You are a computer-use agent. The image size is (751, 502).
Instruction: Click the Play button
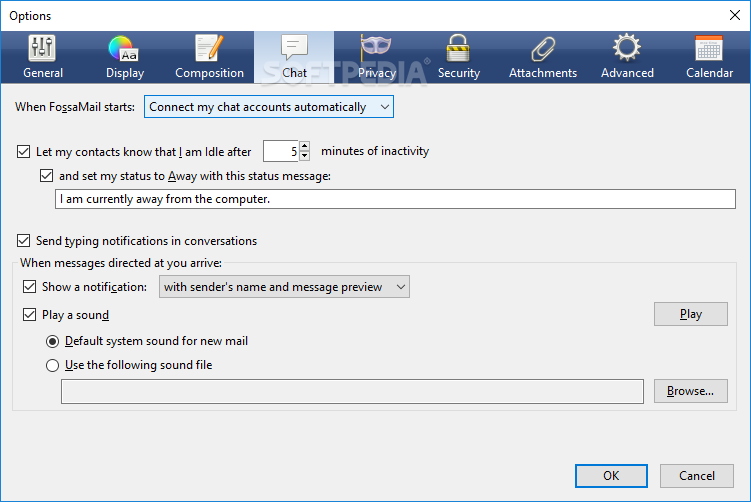click(691, 314)
